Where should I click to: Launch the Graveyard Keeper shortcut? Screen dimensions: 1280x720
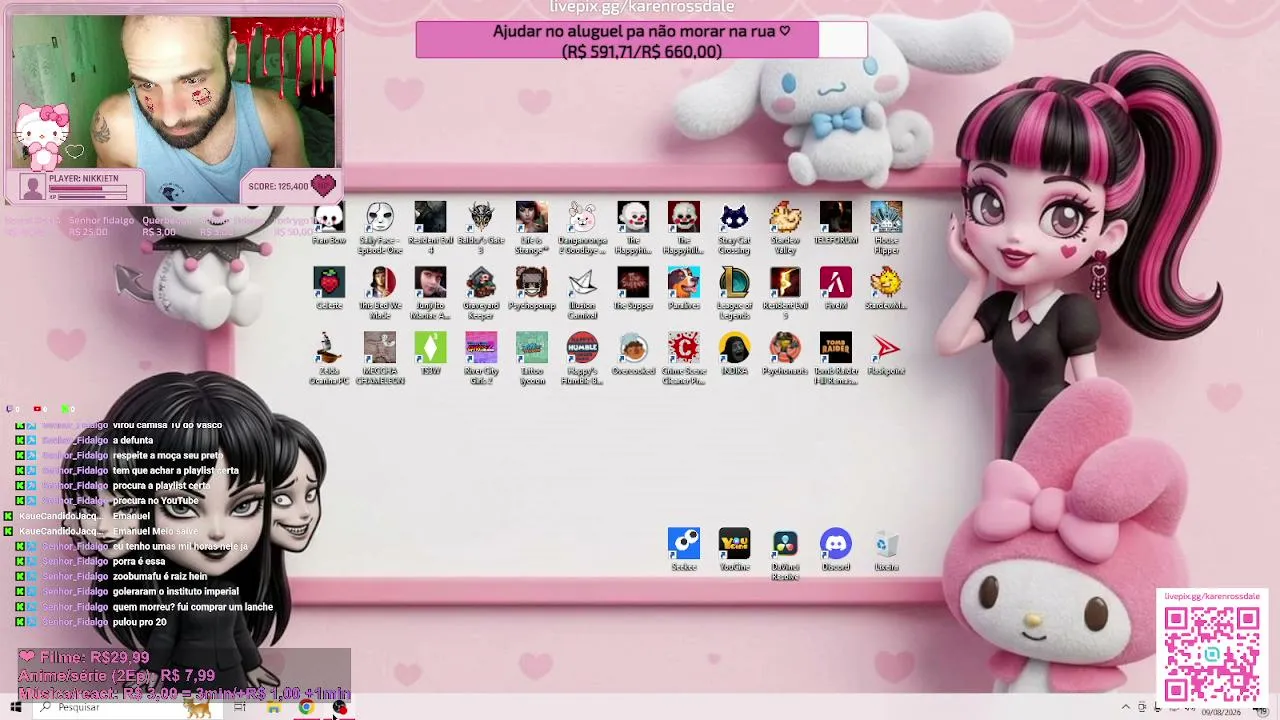pos(481,293)
